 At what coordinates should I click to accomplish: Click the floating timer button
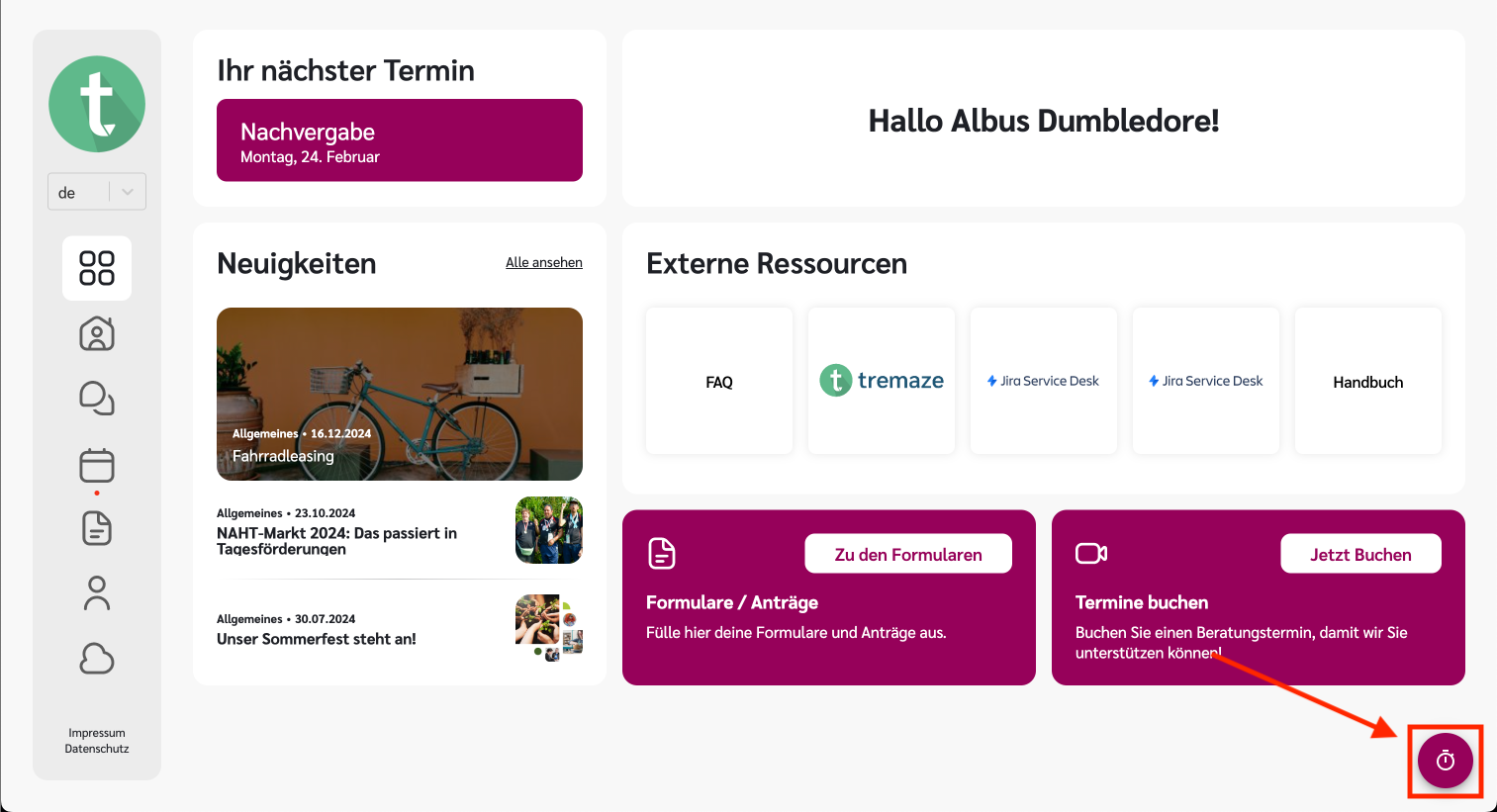(1445, 760)
